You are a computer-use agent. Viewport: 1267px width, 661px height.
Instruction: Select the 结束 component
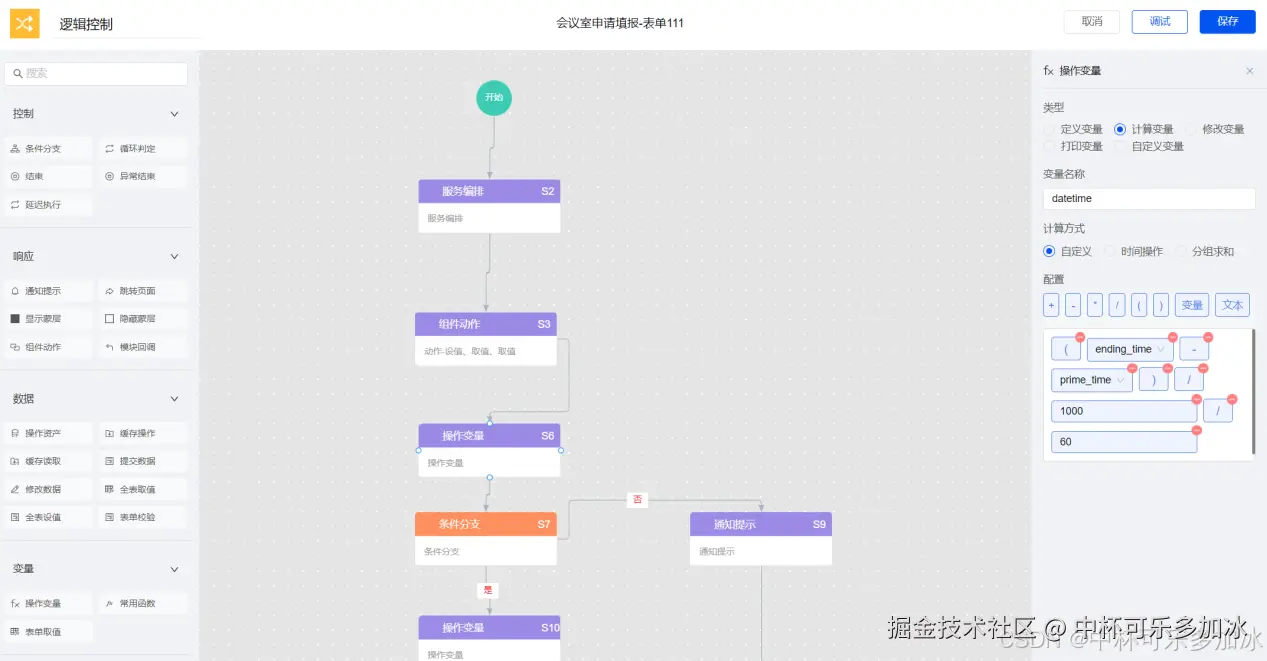click(x=48, y=177)
